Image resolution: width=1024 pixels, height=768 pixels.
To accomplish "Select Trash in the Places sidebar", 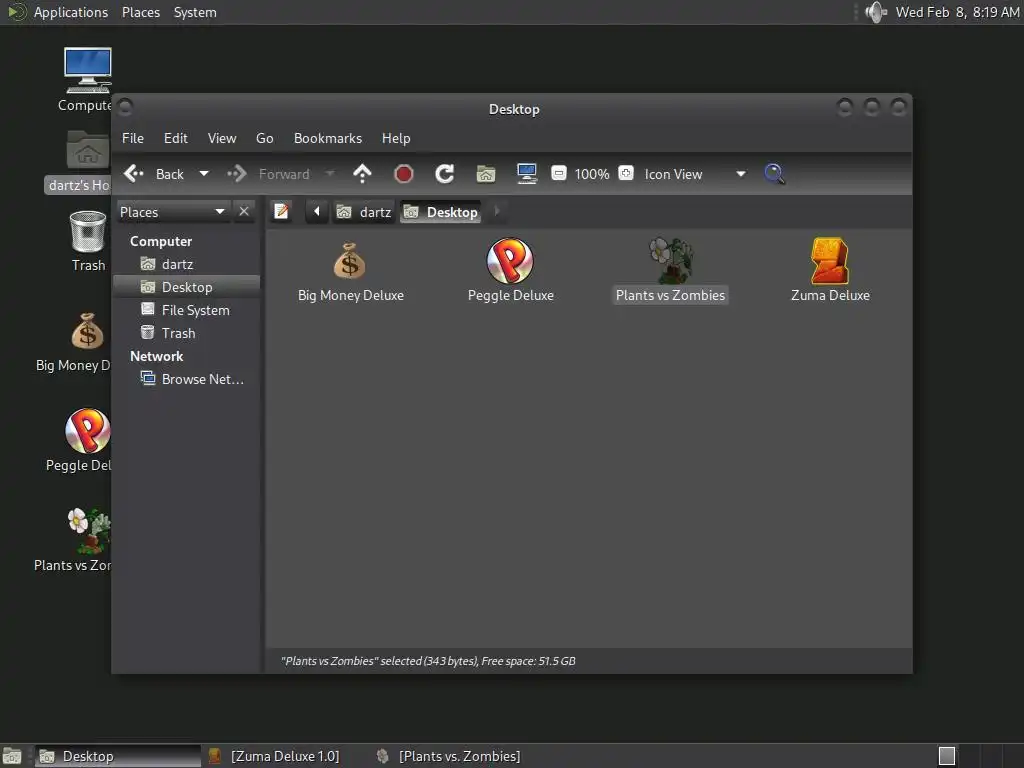I will (186, 333).
